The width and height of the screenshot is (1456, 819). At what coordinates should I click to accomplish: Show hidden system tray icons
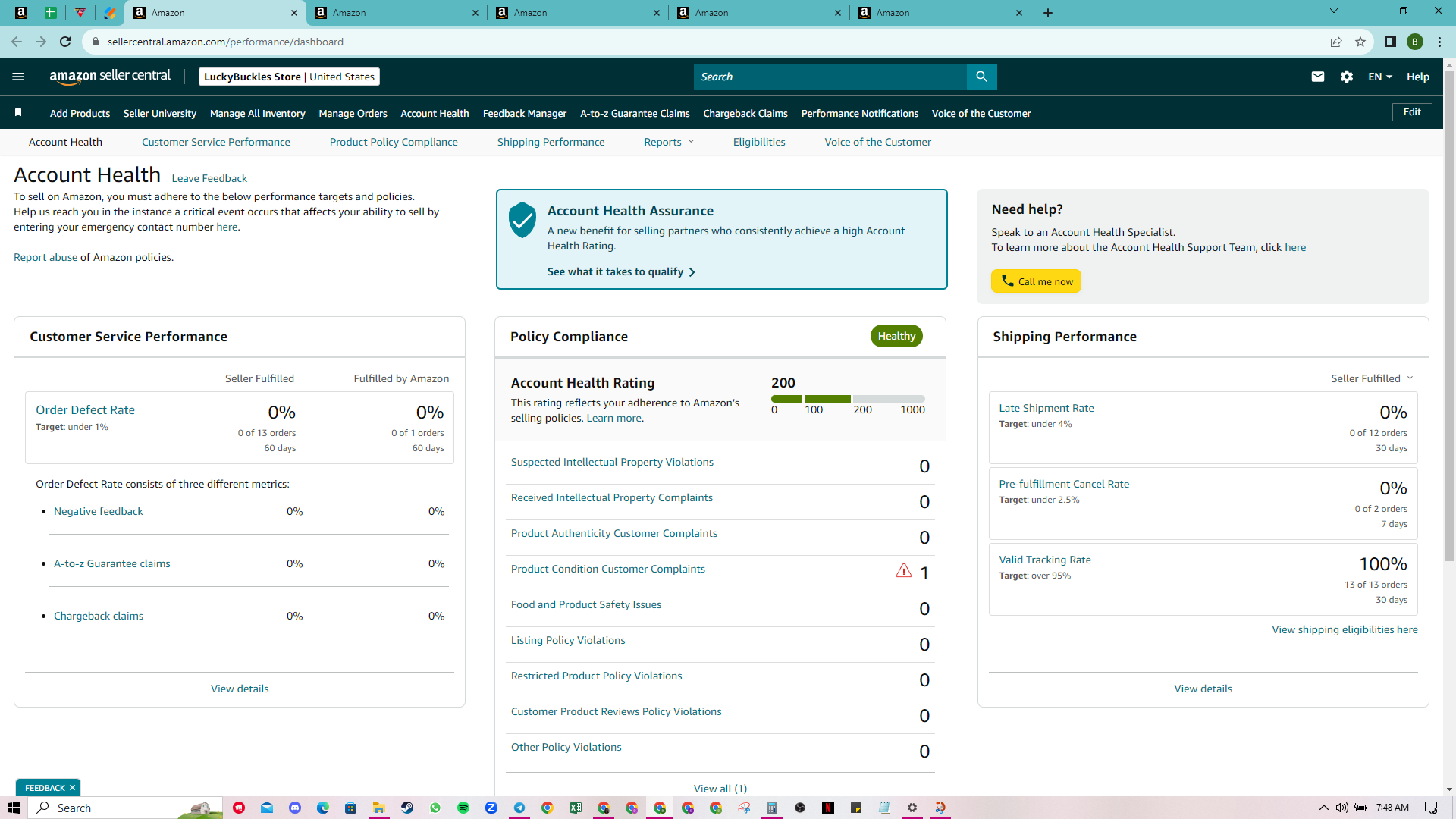tap(1324, 808)
